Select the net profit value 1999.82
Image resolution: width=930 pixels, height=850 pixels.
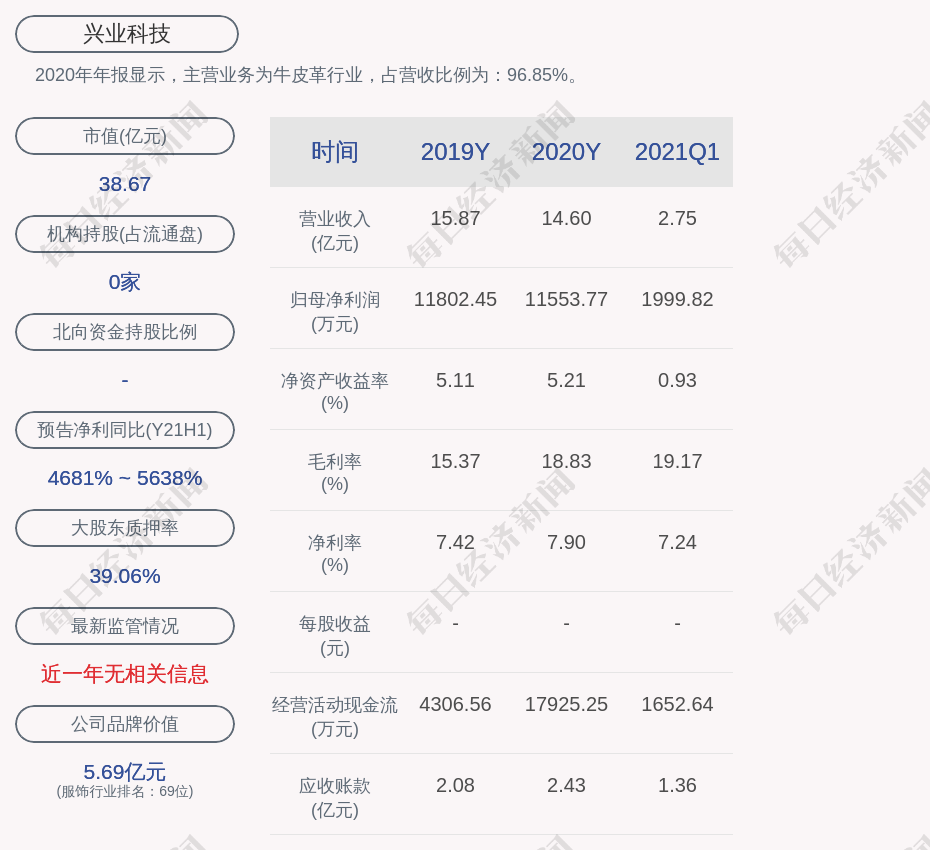coord(677,299)
